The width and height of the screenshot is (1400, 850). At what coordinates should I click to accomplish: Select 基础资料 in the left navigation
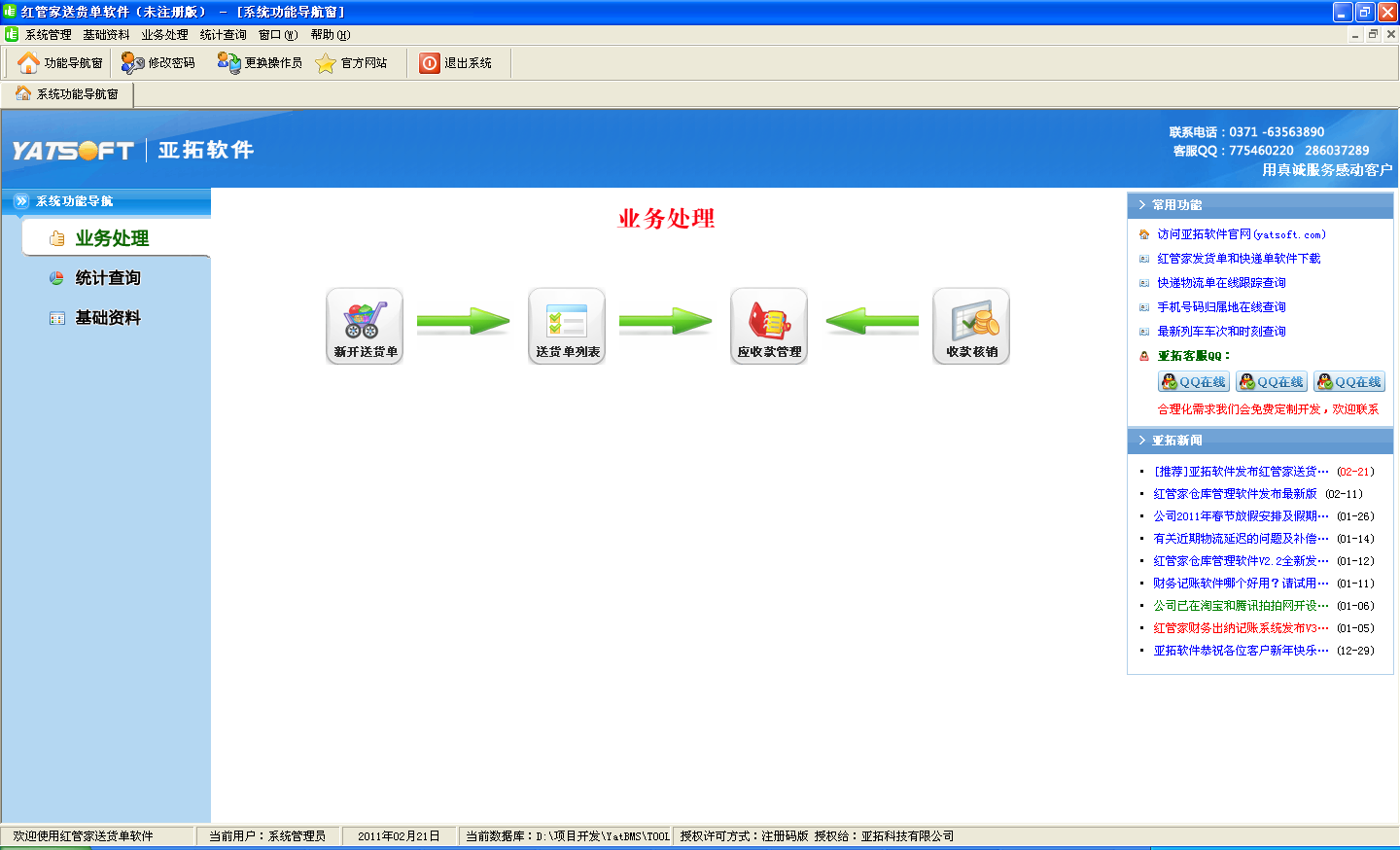(x=108, y=318)
